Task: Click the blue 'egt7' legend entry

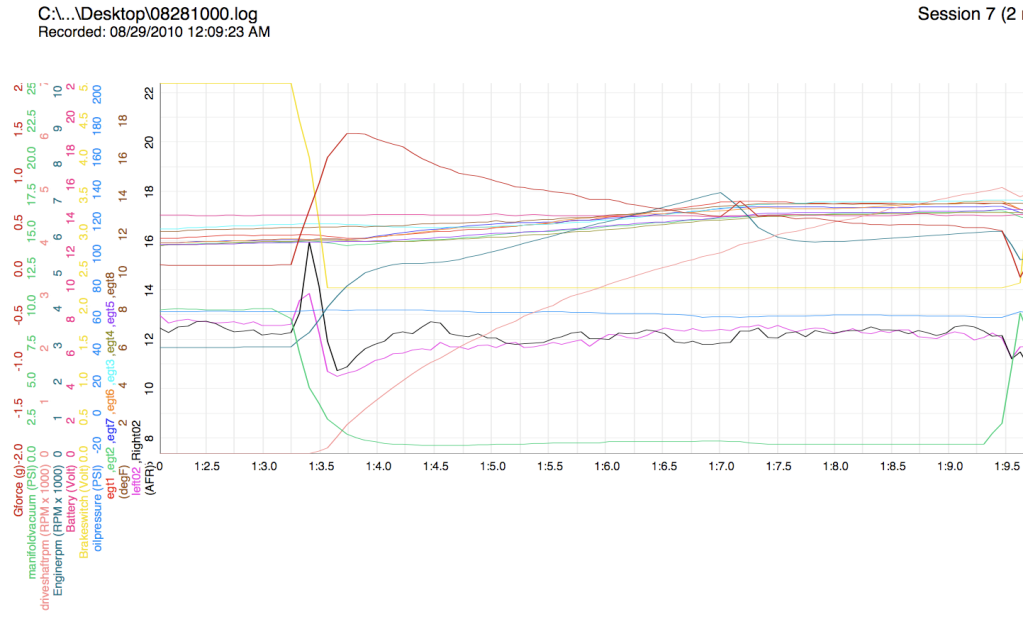Action: click(x=110, y=427)
